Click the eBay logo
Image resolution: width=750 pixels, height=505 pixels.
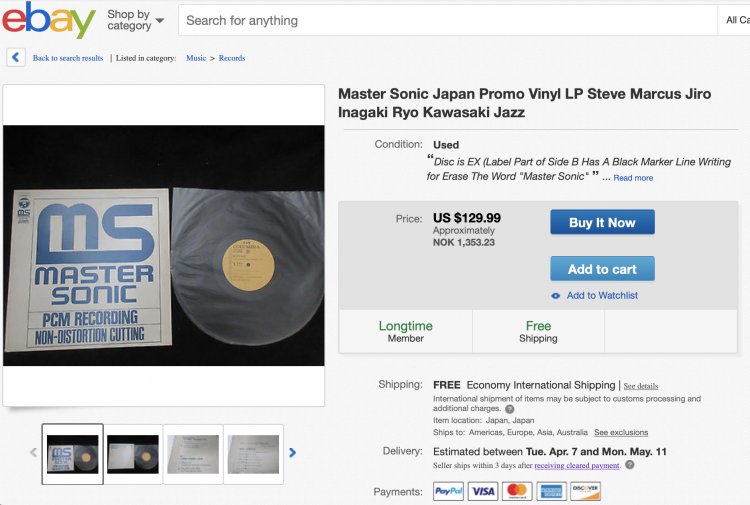[x=49, y=20]
